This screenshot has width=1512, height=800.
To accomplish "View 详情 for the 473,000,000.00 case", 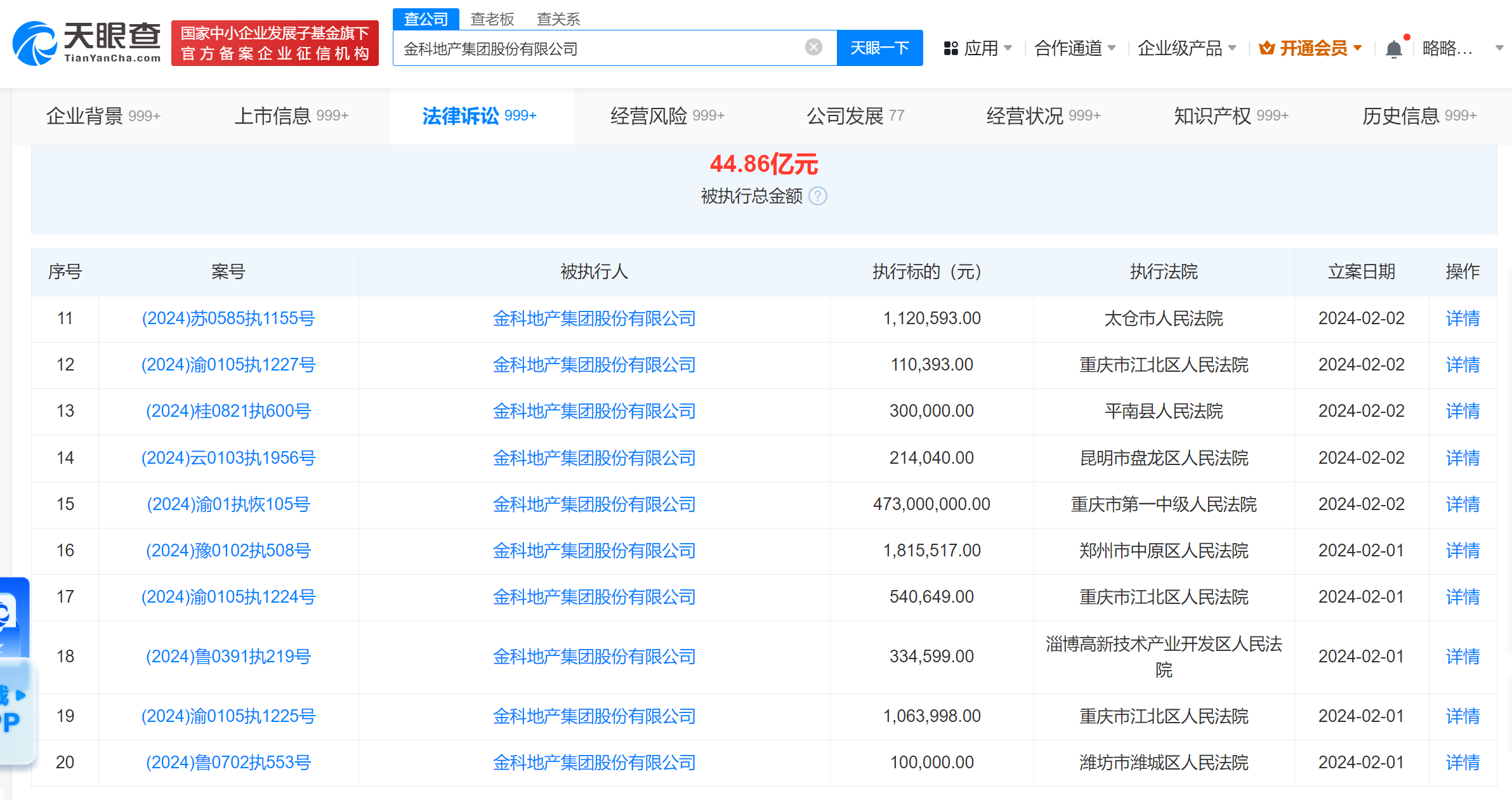I will [x=1463, y=504].
